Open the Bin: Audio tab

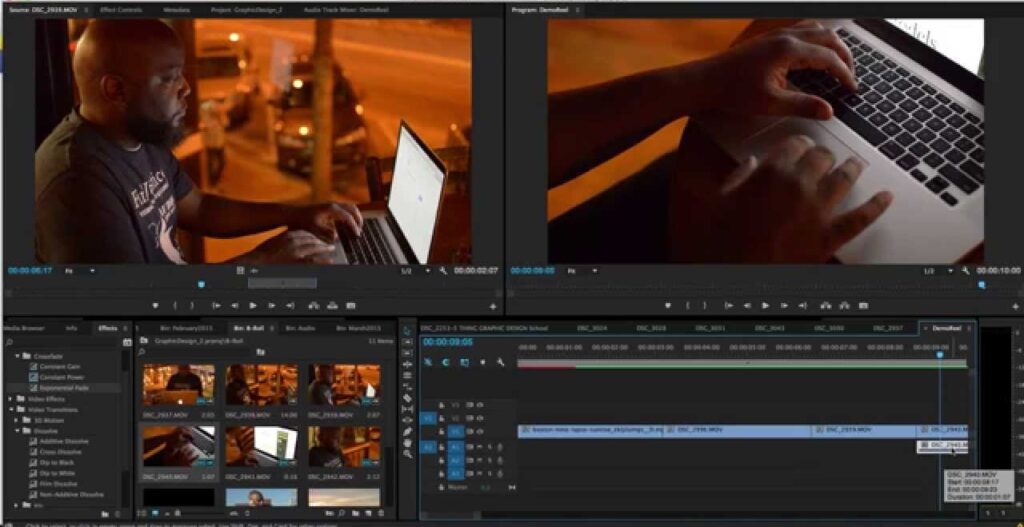click(300, 327)
